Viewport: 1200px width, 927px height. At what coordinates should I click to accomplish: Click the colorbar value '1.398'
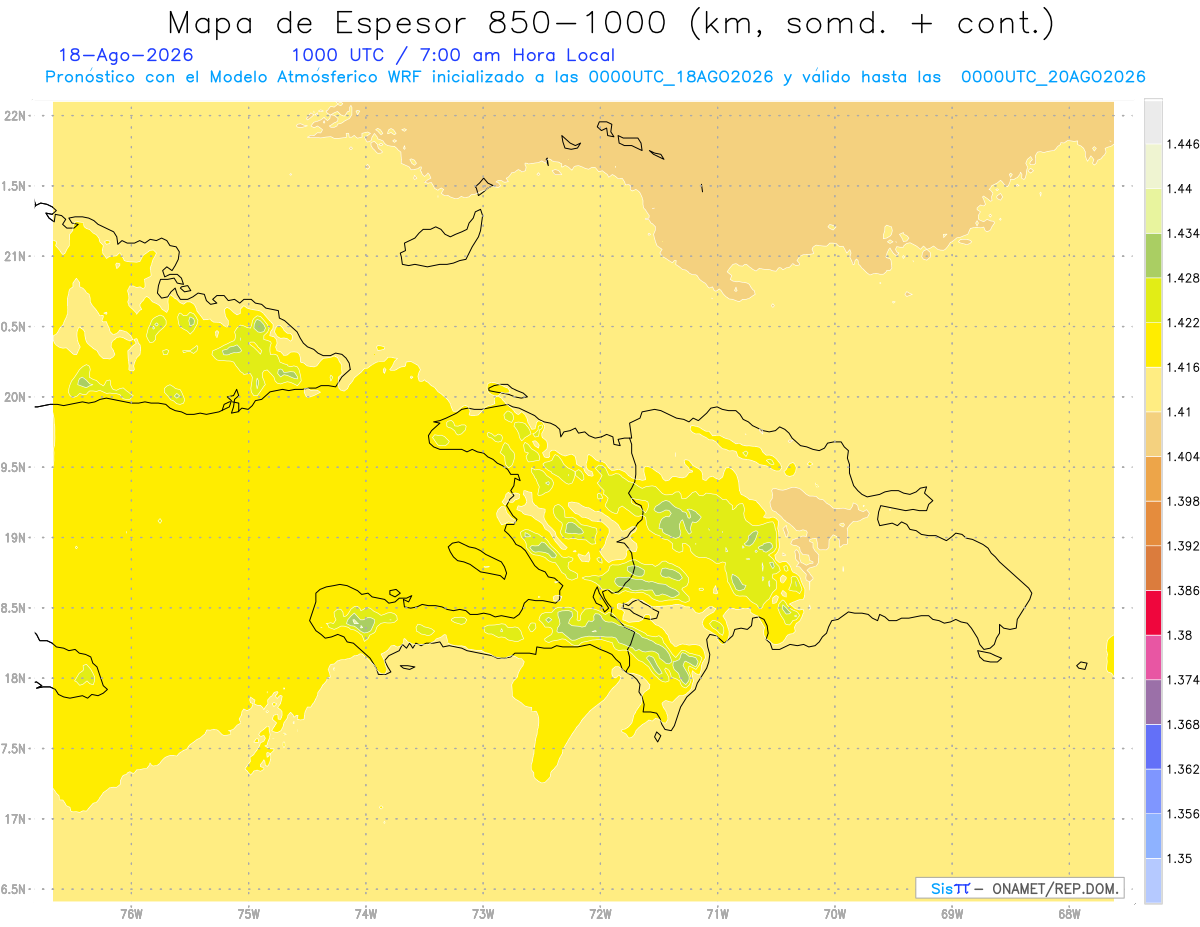[1182, 501]
